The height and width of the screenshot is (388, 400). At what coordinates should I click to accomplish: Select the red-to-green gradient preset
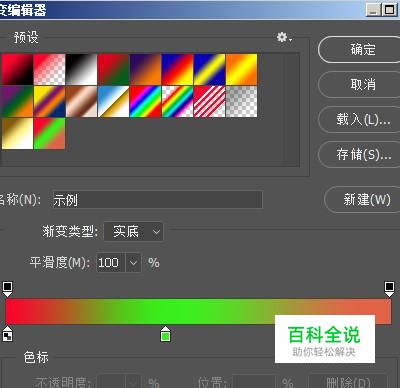coord(114,70)
